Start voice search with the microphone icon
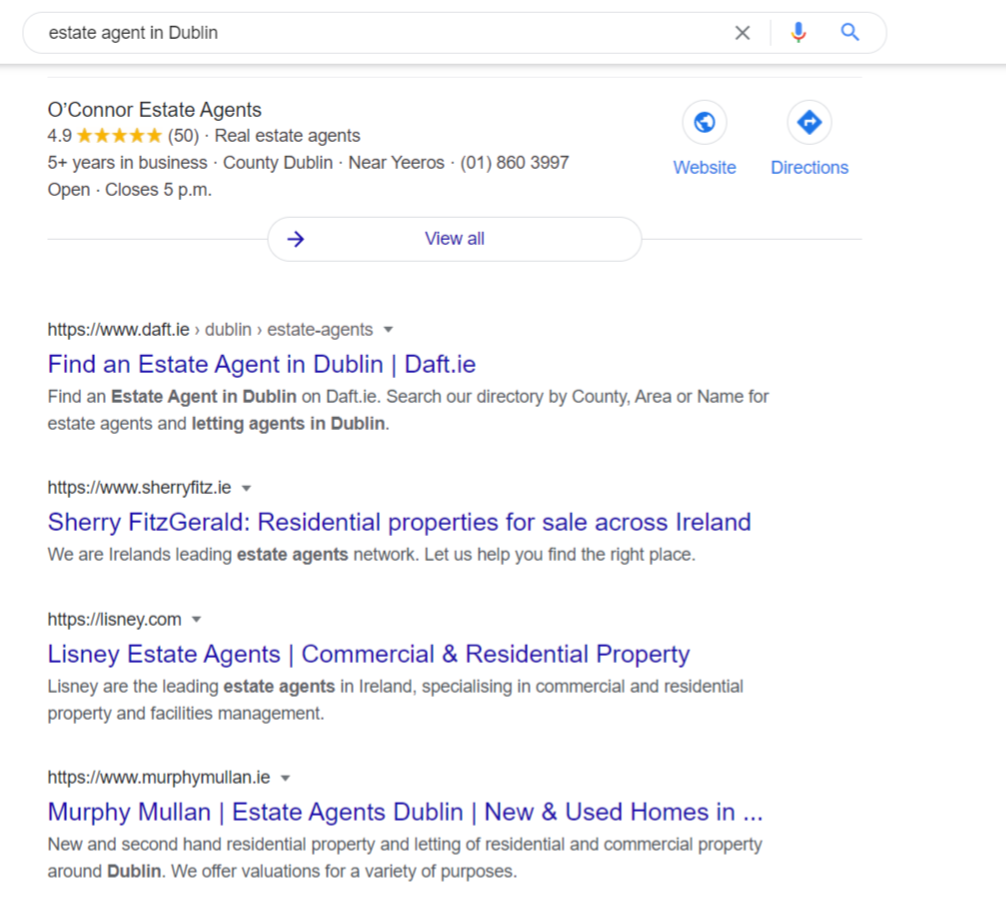 [x=798, y=32]
